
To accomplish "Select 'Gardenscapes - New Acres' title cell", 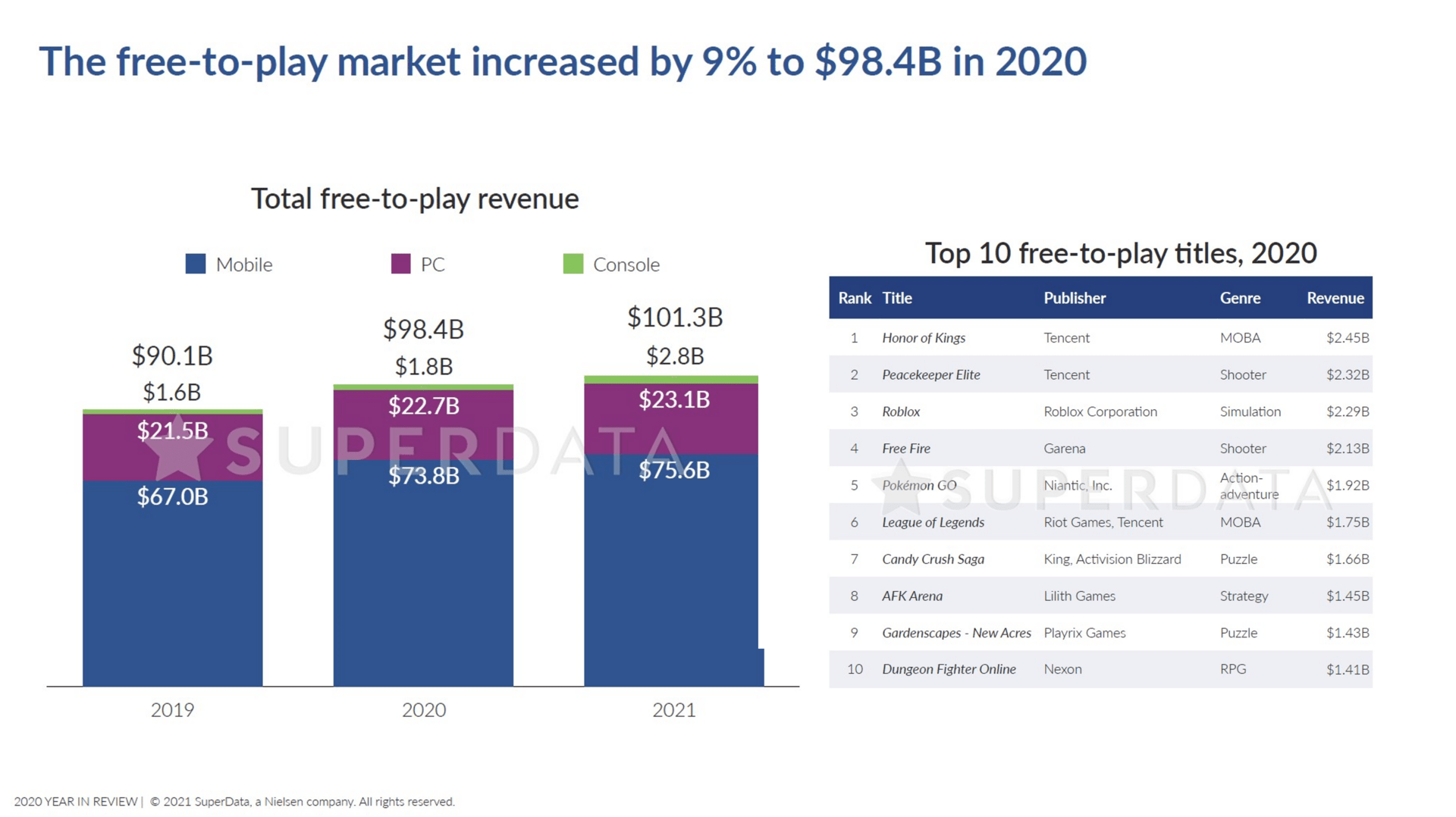I will pyautogui.click(x=956, y=633).
